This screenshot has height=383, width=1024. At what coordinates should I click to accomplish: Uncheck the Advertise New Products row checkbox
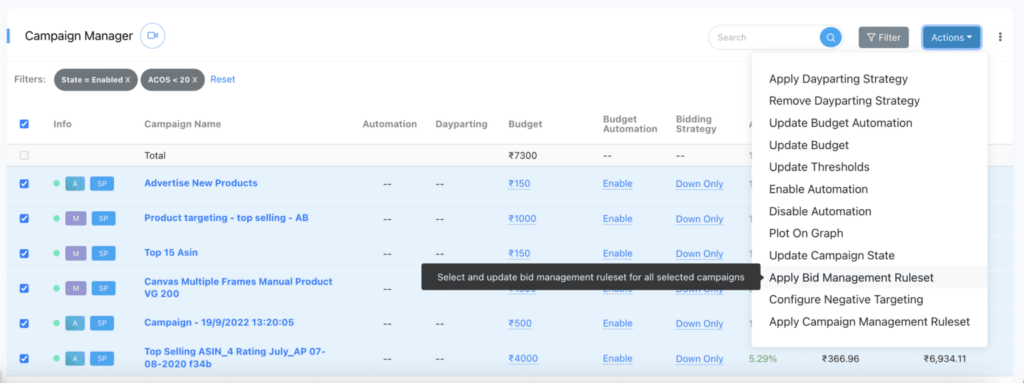[x=24, y=184]
